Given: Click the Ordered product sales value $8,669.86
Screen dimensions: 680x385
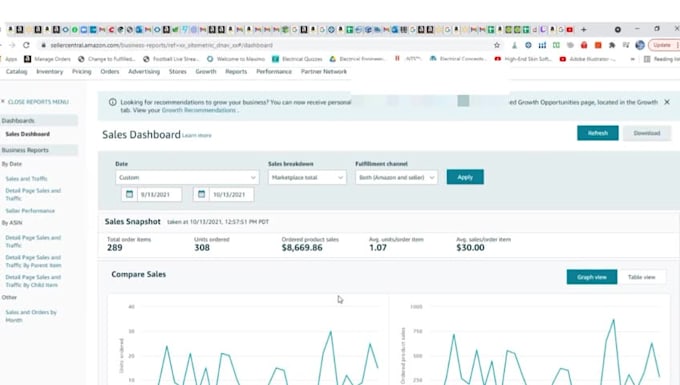Looking at the screenshot, I should pyautogui.click(x=302, y=248).
